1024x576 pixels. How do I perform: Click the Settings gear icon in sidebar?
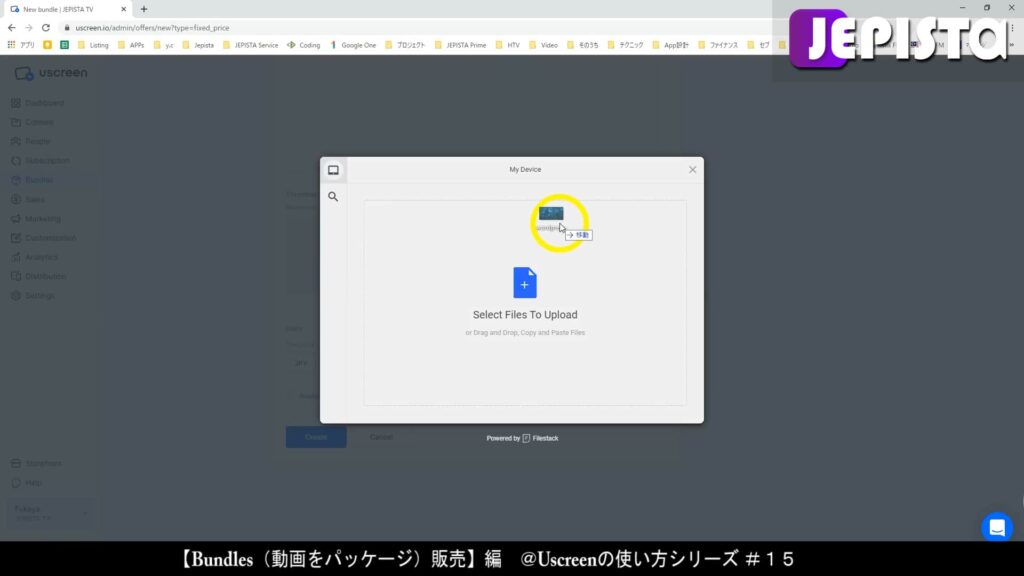tap(16, 296)
